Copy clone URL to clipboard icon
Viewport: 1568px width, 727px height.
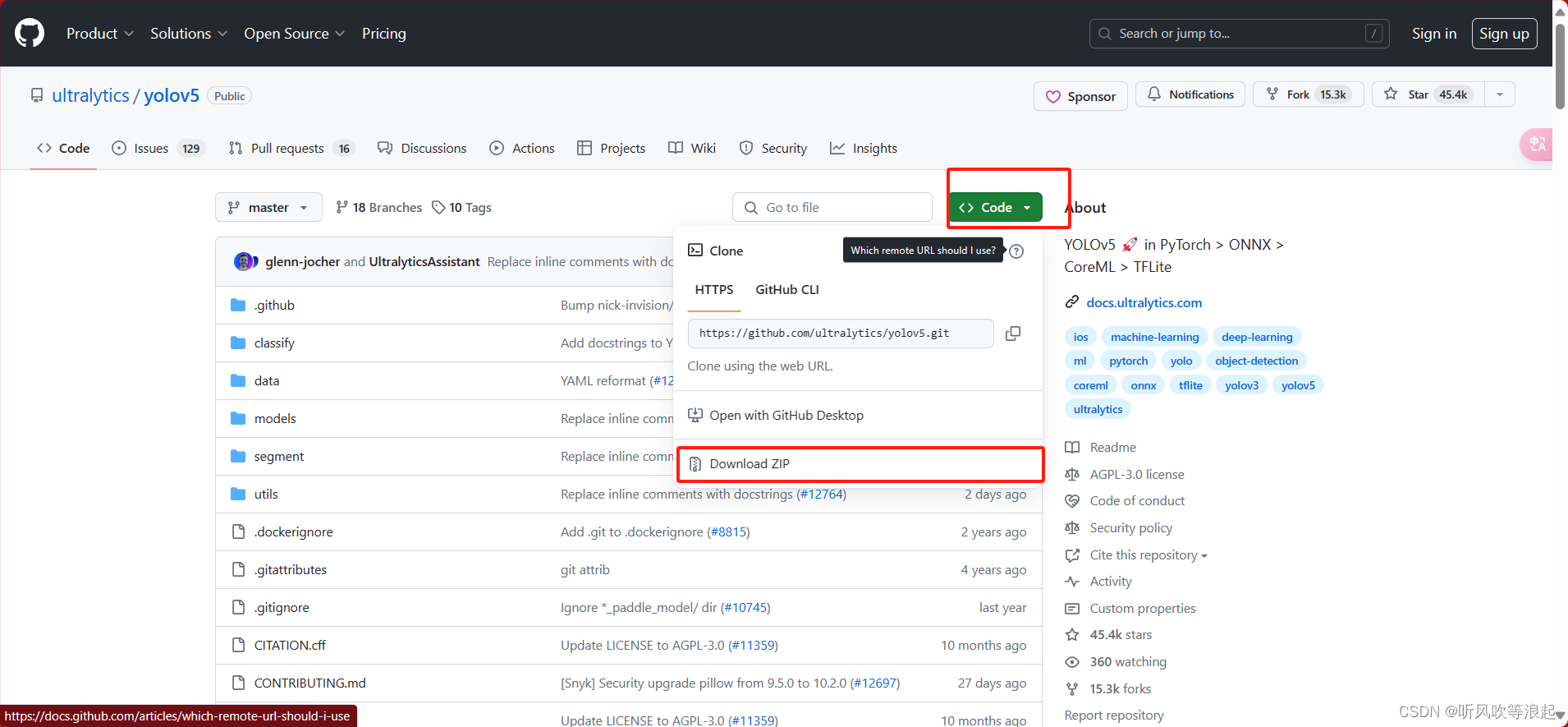[1013, 334]
